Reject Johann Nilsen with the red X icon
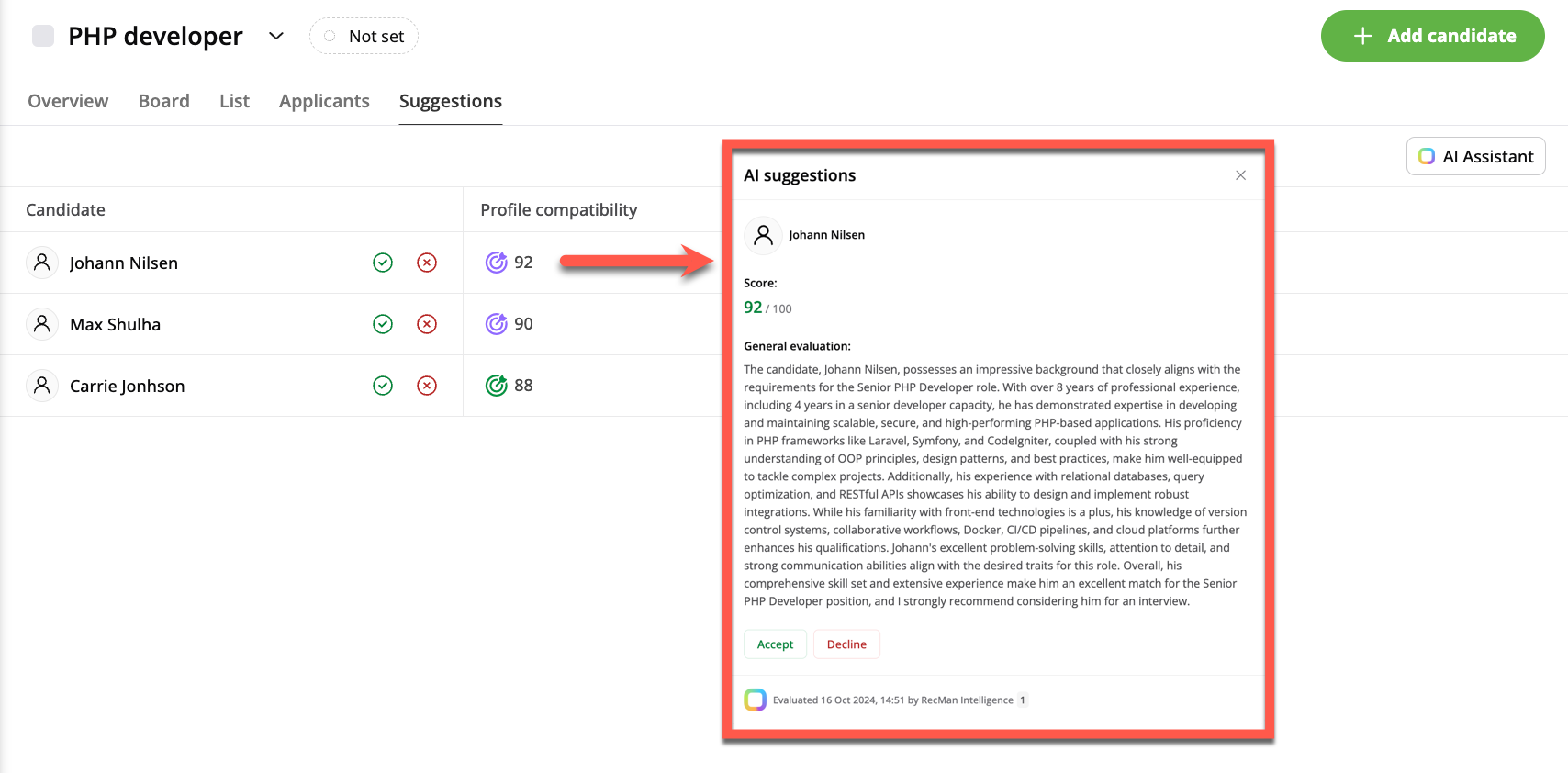 (427, 263)
